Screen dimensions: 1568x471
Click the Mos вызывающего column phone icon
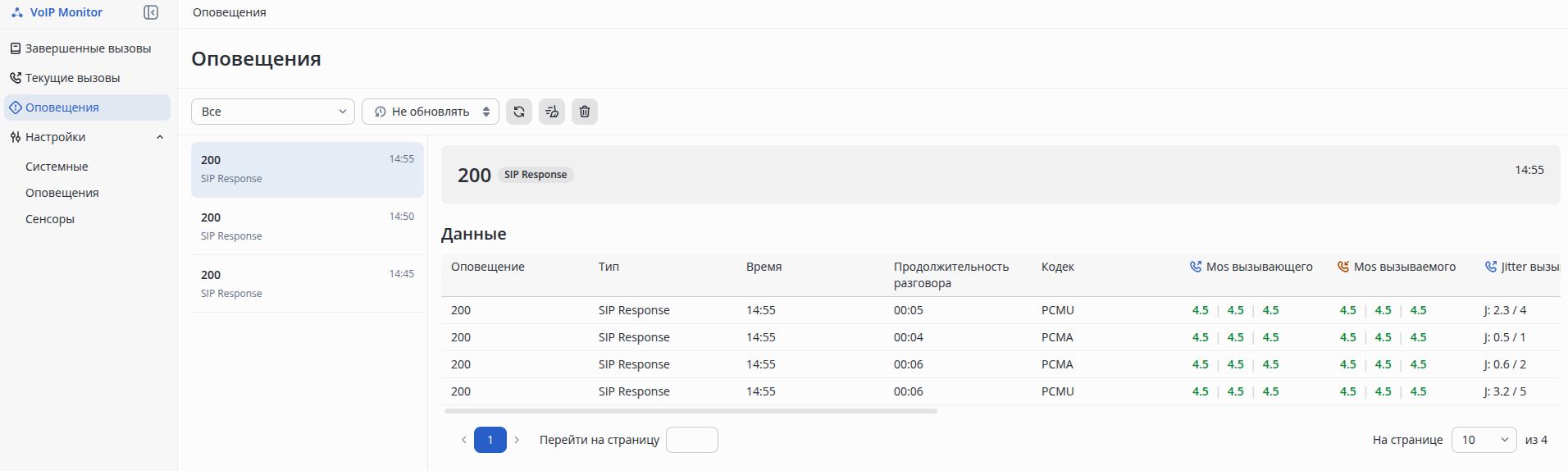click(1196, 267)
